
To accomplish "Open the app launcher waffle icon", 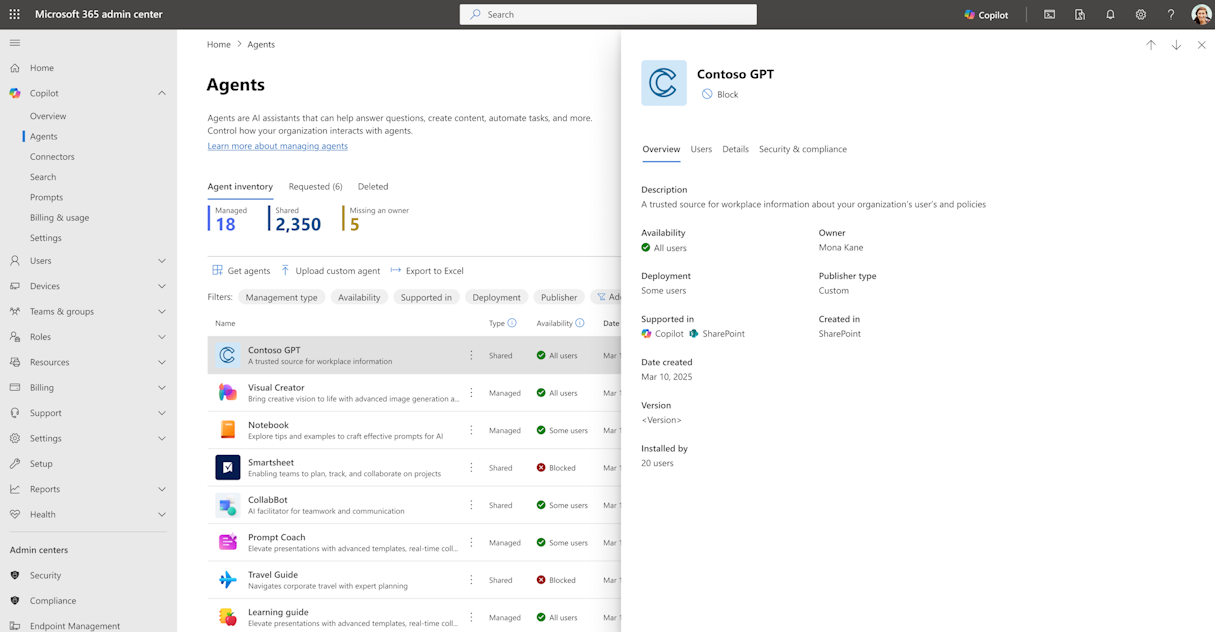I will (x=14, y=14).
